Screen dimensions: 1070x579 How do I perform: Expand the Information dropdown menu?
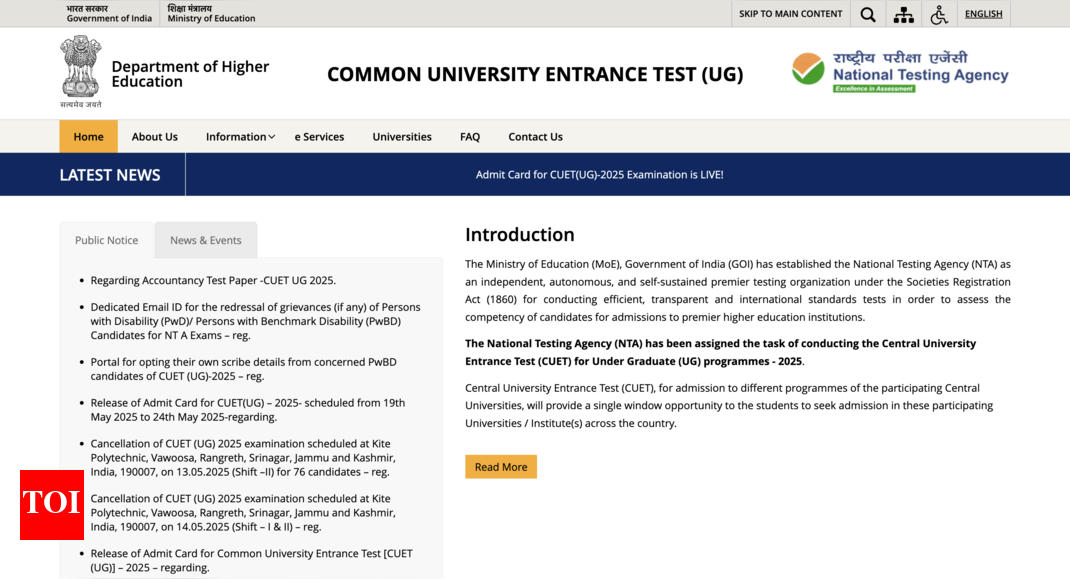[240, 137]
